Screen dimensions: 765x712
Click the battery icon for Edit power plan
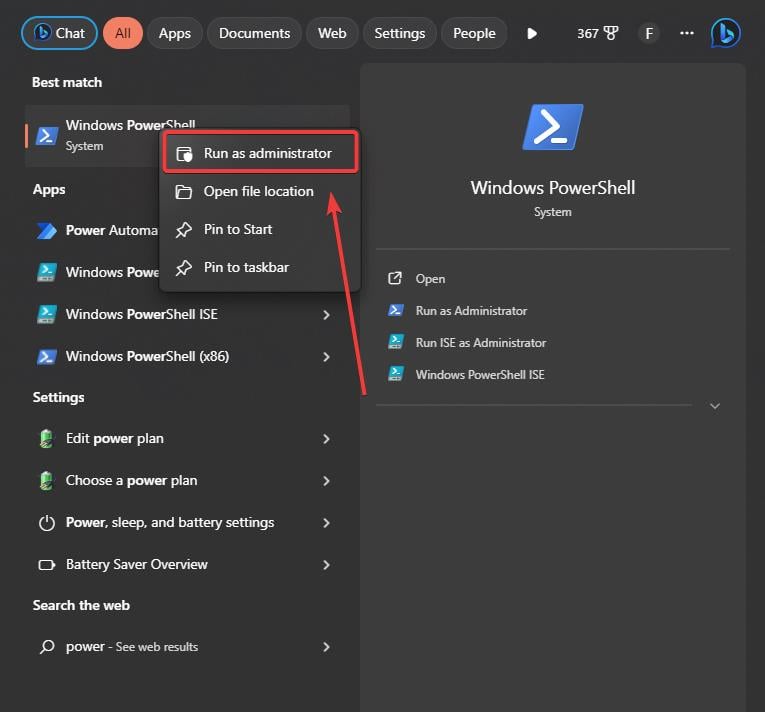coord(46,439)
